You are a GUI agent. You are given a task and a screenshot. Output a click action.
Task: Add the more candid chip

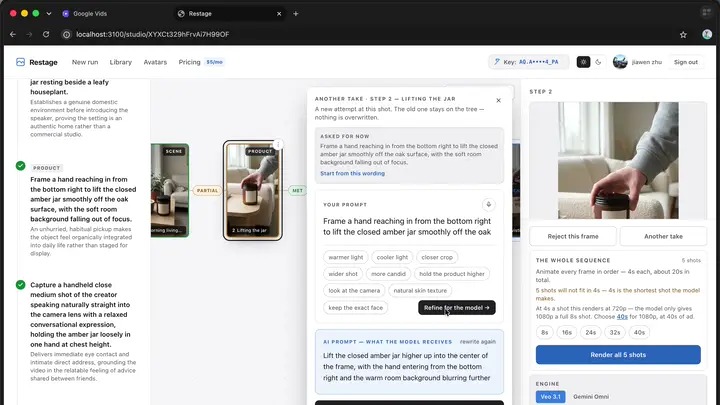point(388,274)
